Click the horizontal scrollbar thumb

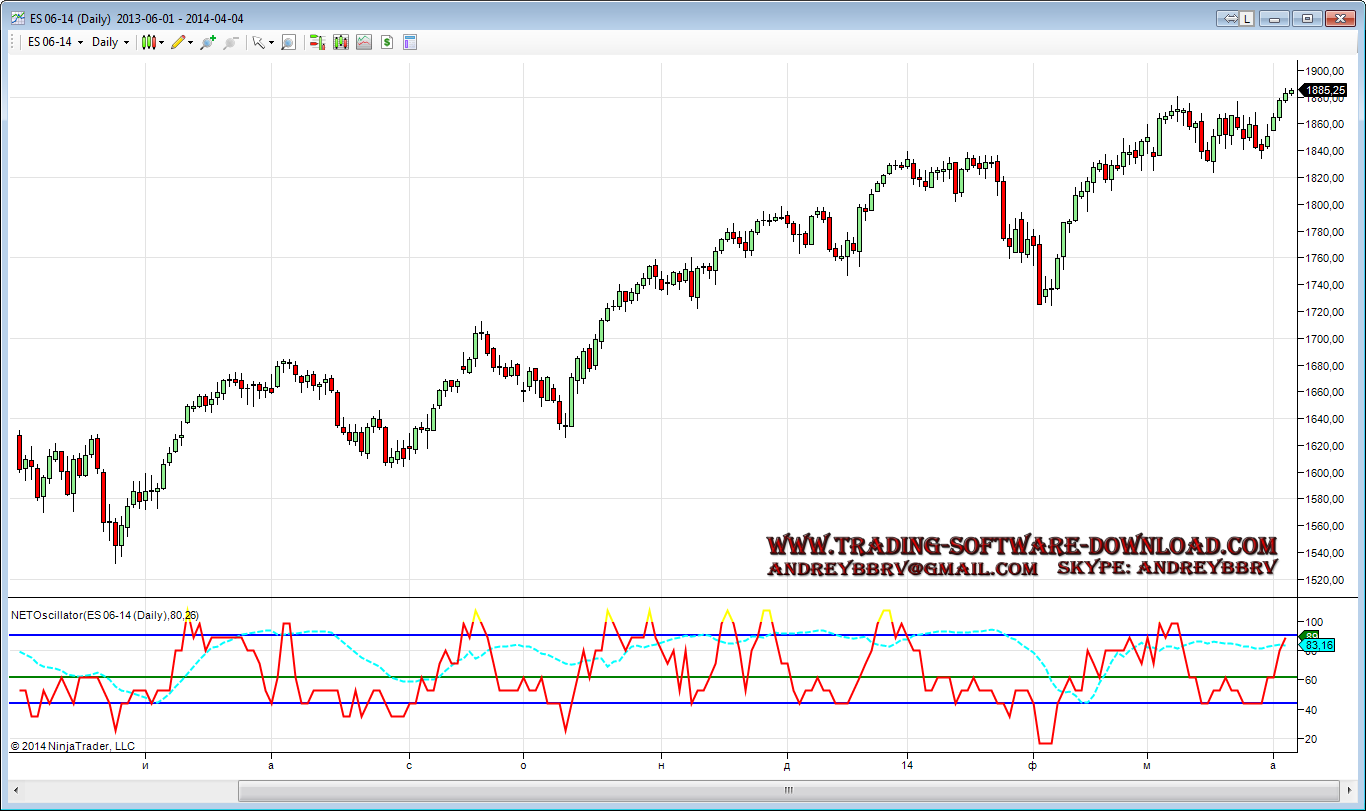pos(787,791)
